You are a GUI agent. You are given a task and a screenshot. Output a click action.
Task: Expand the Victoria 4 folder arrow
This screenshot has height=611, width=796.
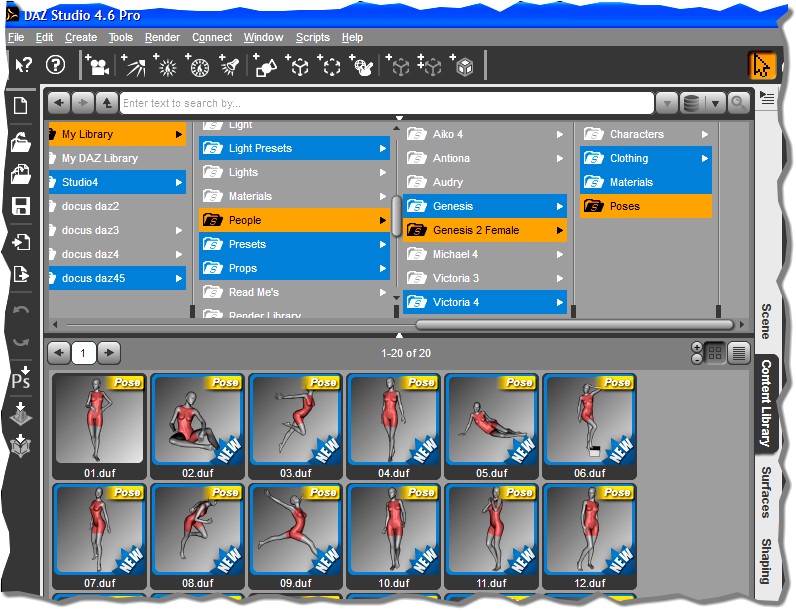pos(559,302)
